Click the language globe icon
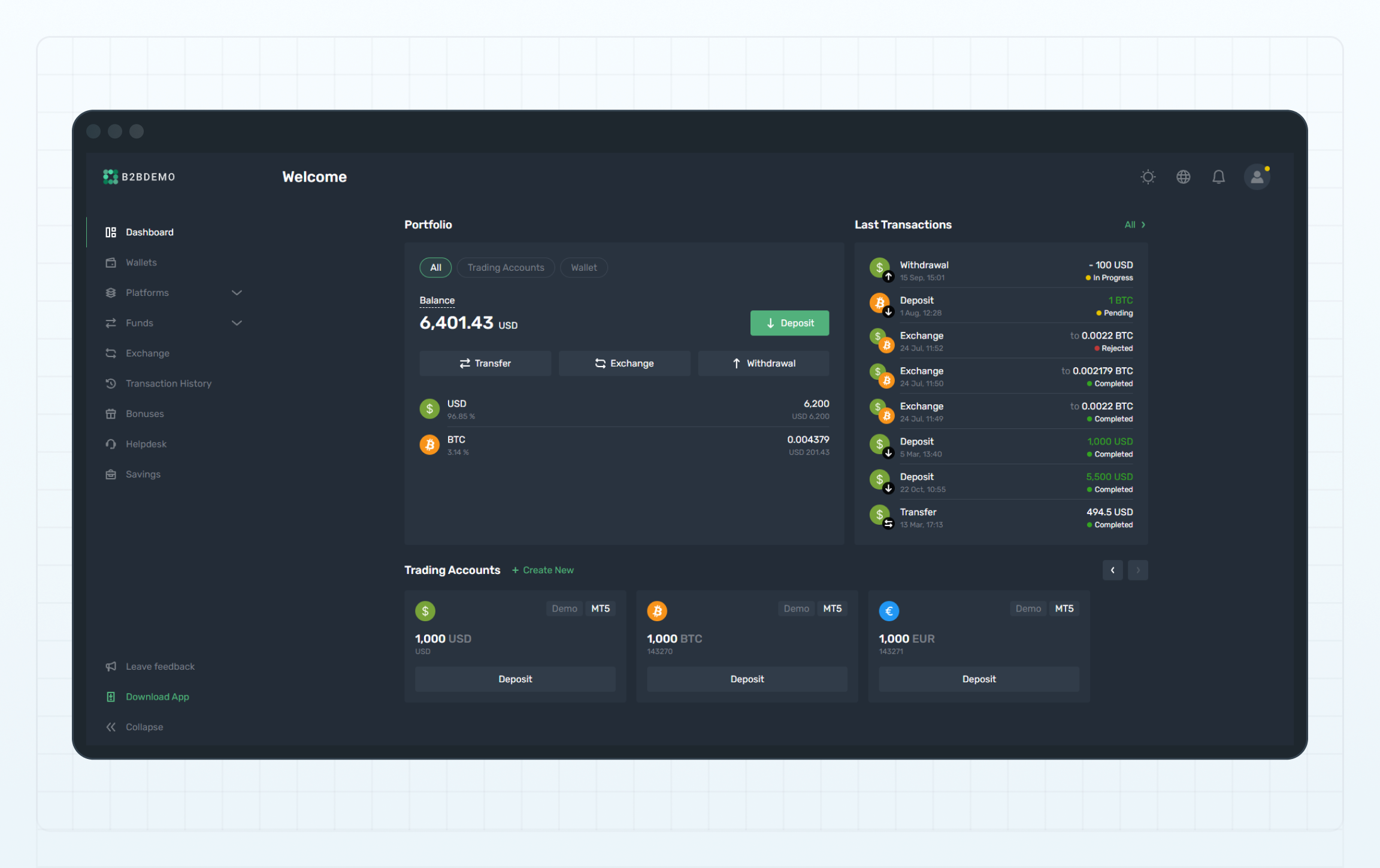The height and width of the screenshot is (868, 1380). (1183, 177)
